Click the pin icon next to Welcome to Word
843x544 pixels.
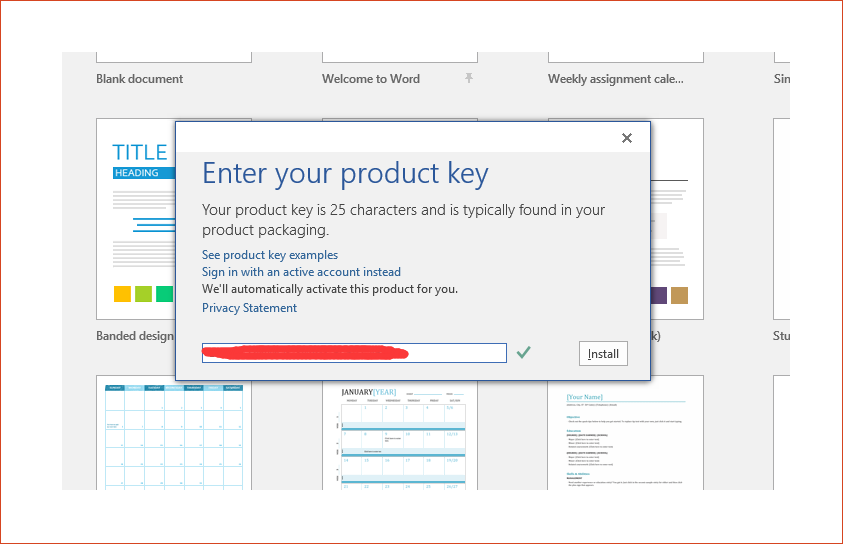[468, 79]
